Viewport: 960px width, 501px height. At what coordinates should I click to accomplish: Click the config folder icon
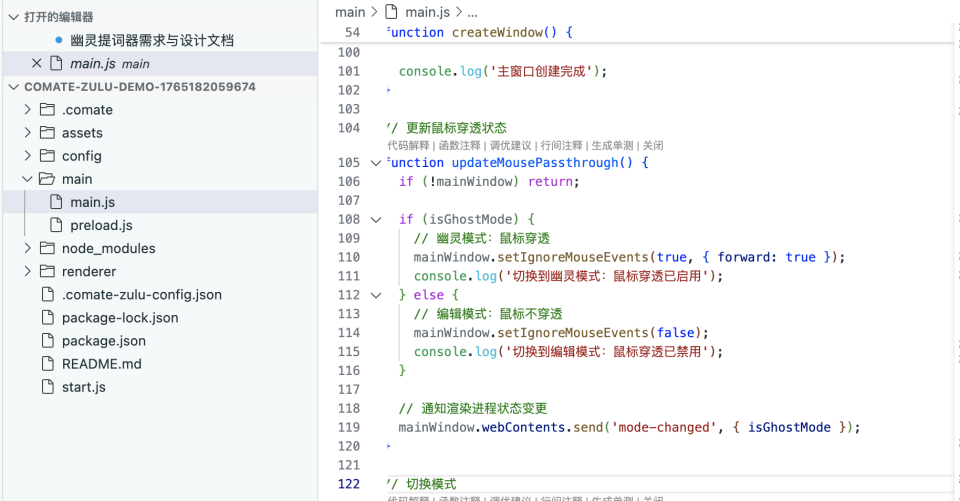[x=47, y=156]
